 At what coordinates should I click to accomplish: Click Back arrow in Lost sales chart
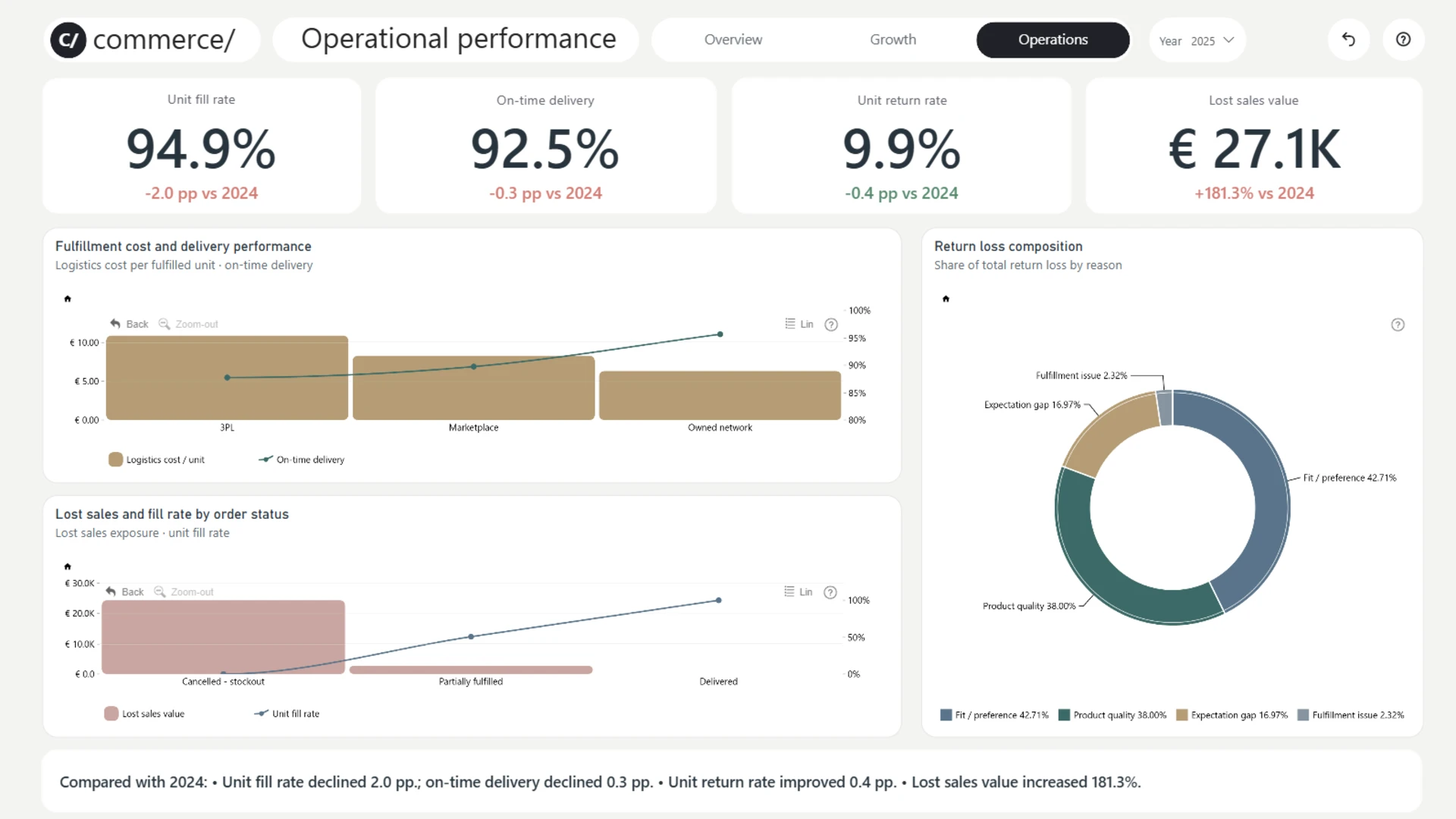pos(124,591)
